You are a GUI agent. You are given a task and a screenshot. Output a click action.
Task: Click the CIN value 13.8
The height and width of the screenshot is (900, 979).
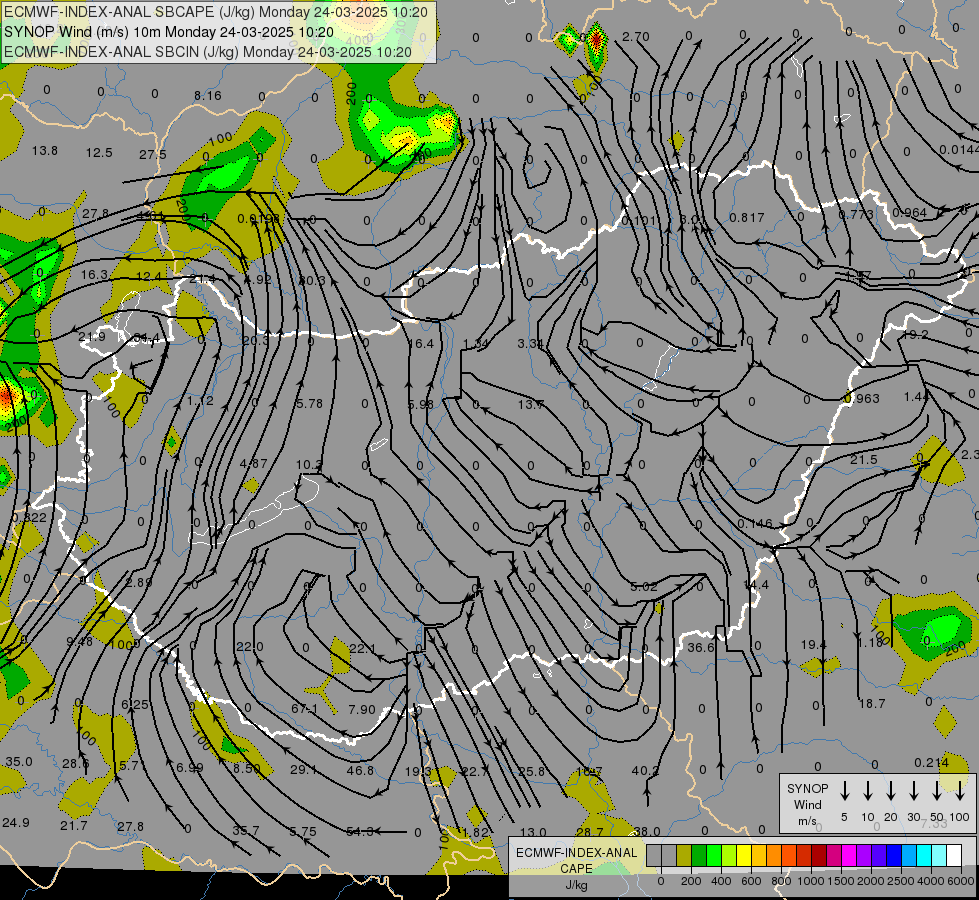pyautogui.click(x=45, y=151)
